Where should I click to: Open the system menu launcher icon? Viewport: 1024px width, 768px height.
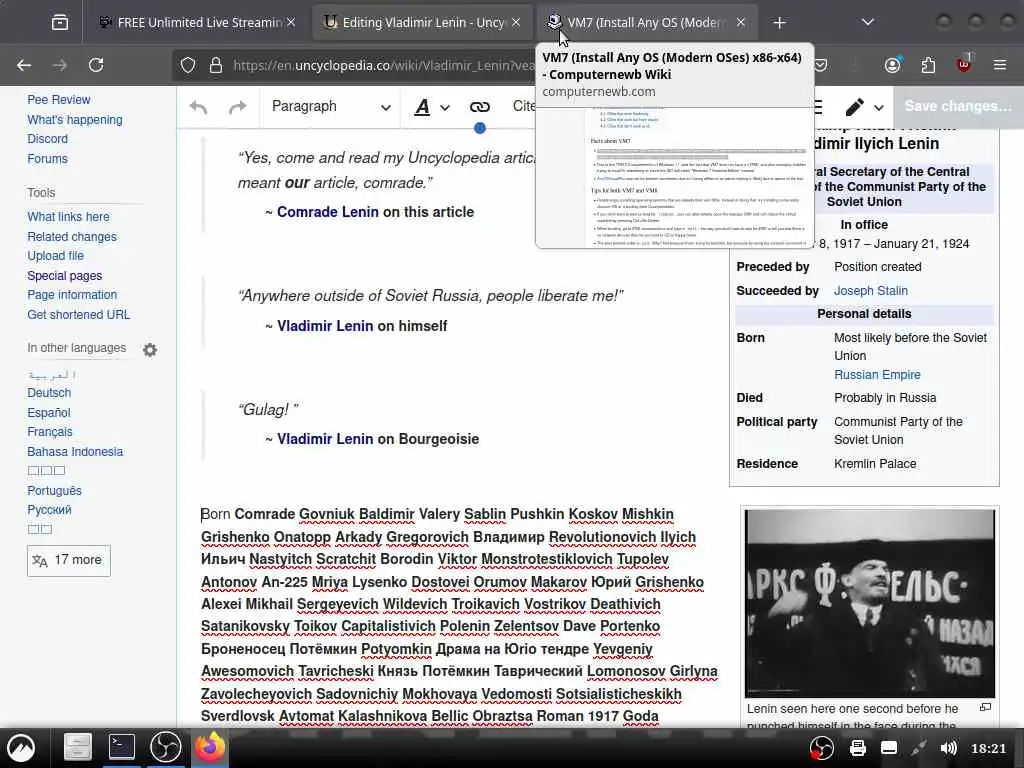[x=21, y=748]
